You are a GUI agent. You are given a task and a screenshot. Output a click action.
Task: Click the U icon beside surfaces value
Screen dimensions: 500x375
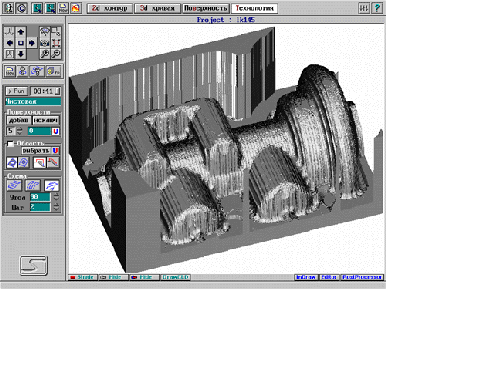pos(56,131)
